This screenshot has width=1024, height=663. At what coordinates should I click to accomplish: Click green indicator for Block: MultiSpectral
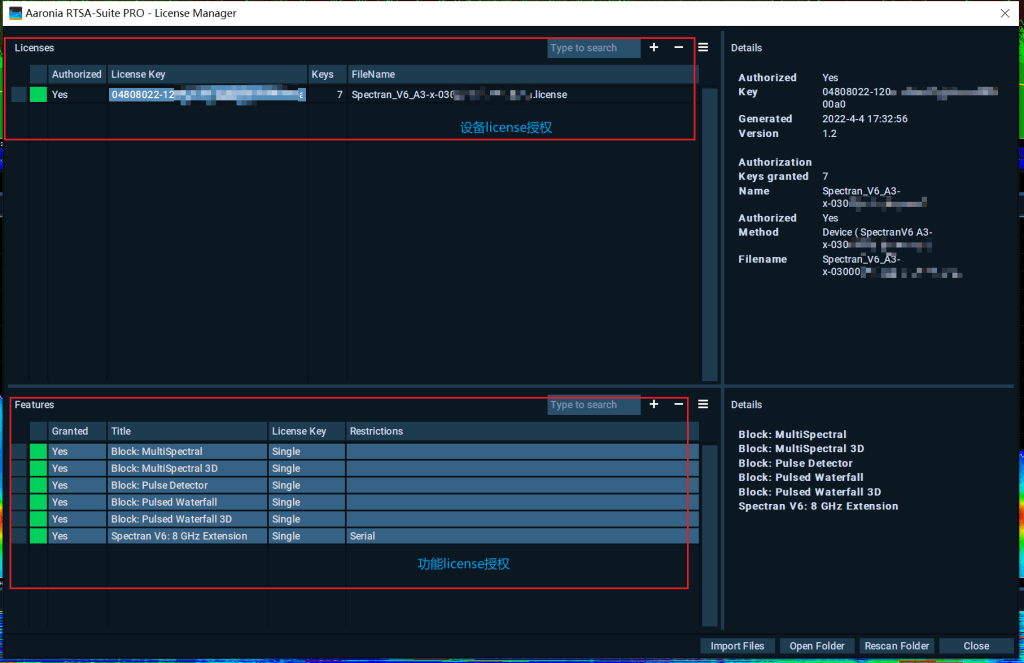[x=38, y=452]
